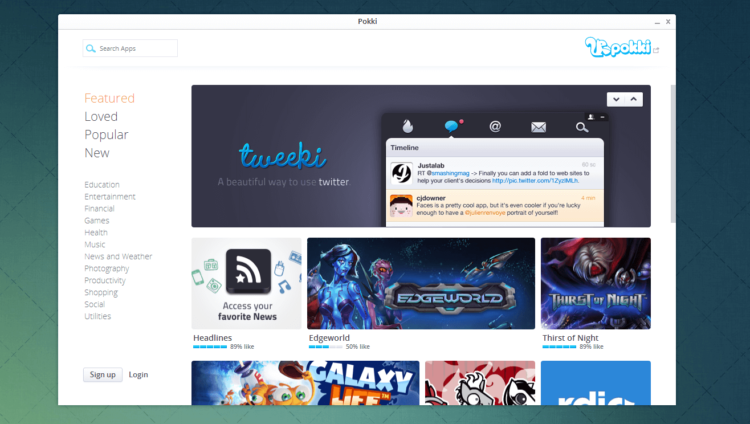Open the envelope messages icon in banner
Viewport: 750px width, 424px height.
click(539, 127)
